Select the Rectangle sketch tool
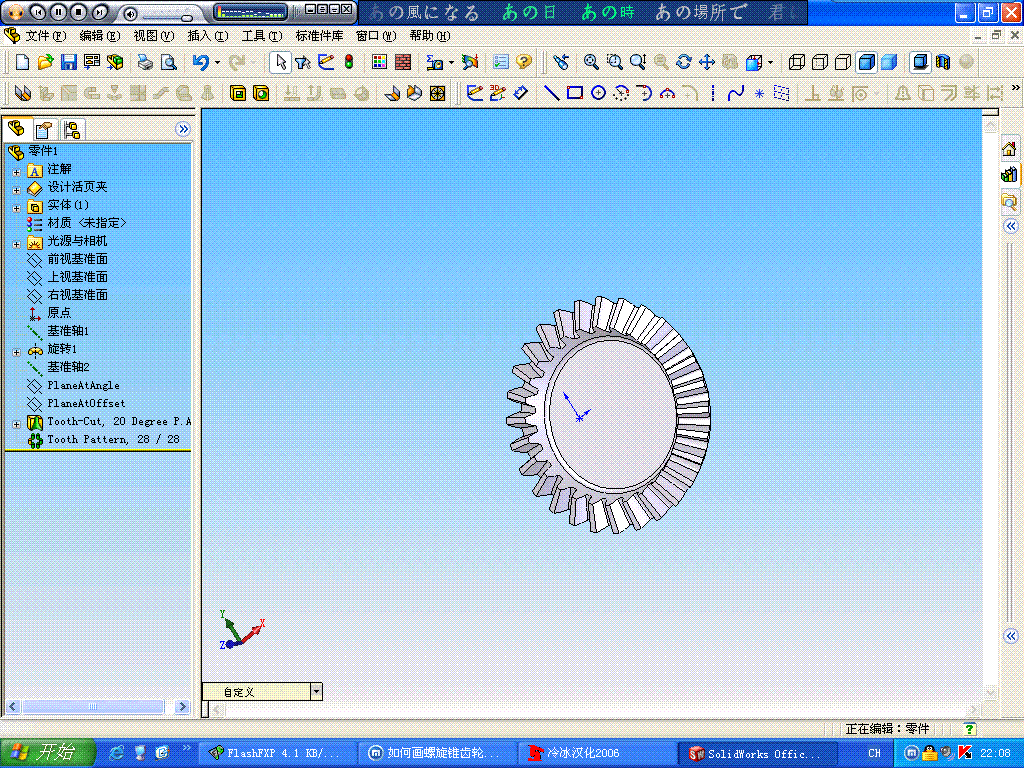The height and width of the screenshot is (768, 1024). point(577,93)
